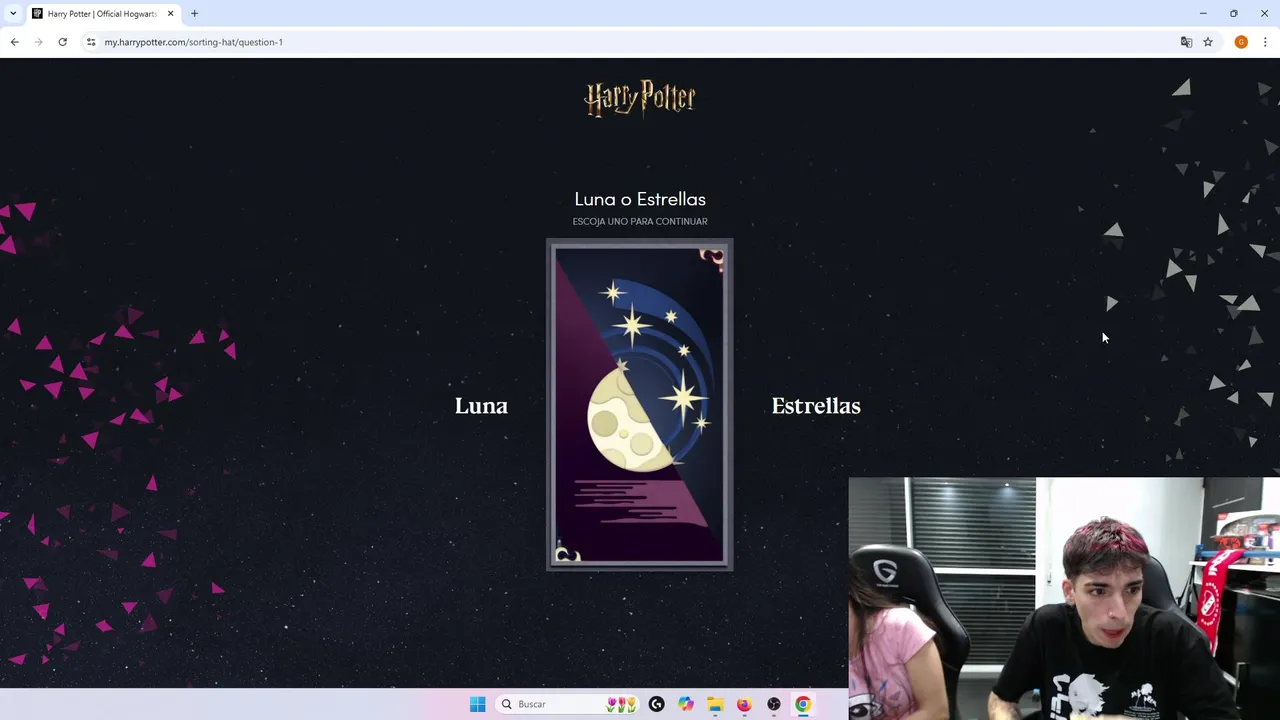1280x720 pixels.
Task: Open OBS Studio from the taskbar
Action: [773, 704]
